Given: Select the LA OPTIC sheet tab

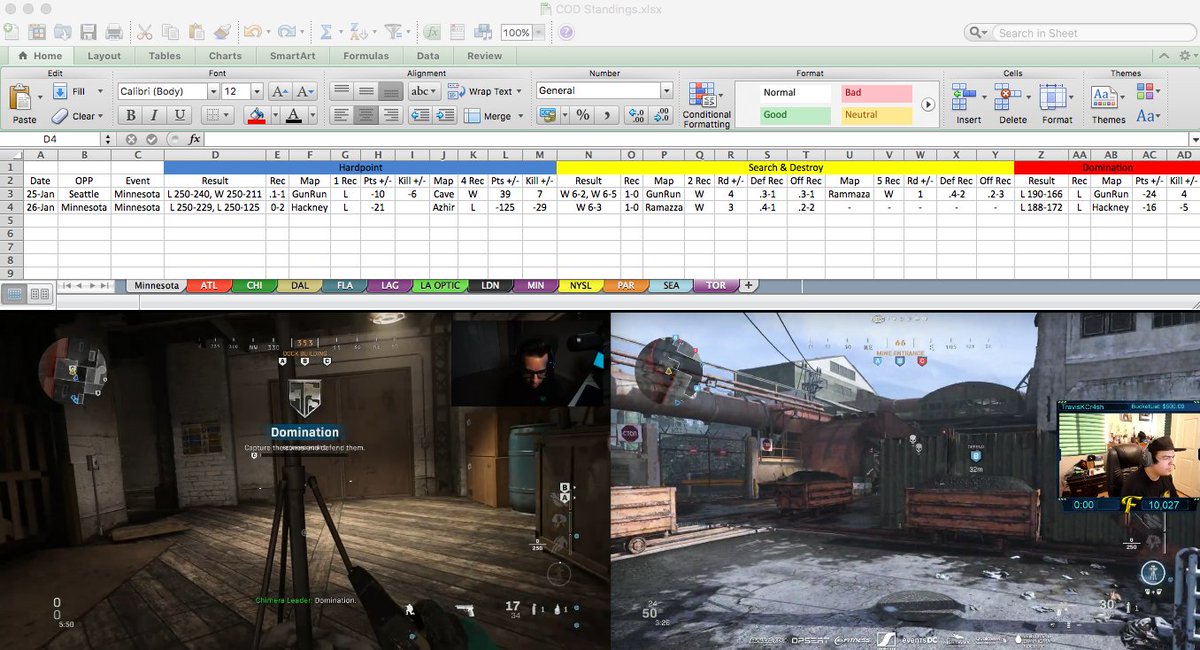Looking at the screenshot, I should (439, 286).
